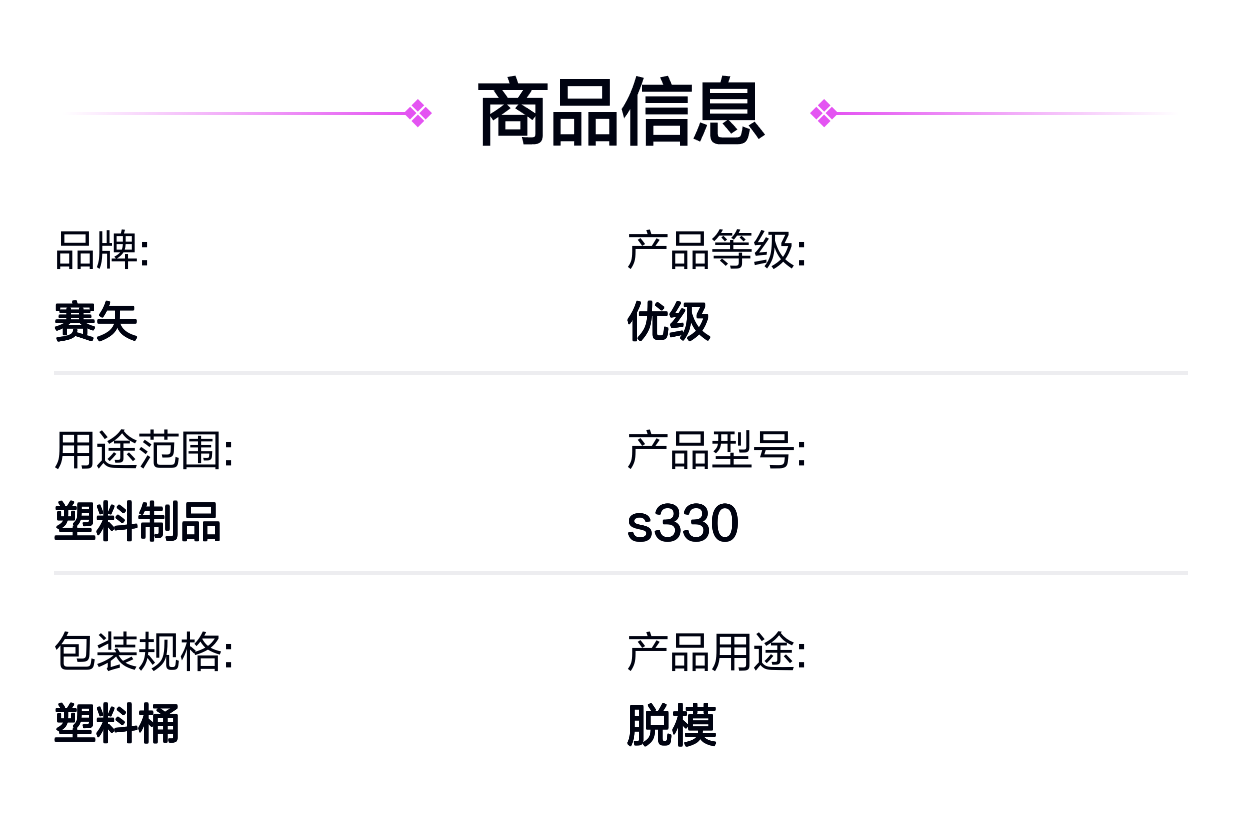This screenshot has height=815, width=1242.
Task: Select packaging value 塑料桶
Action: coord(117,723)
